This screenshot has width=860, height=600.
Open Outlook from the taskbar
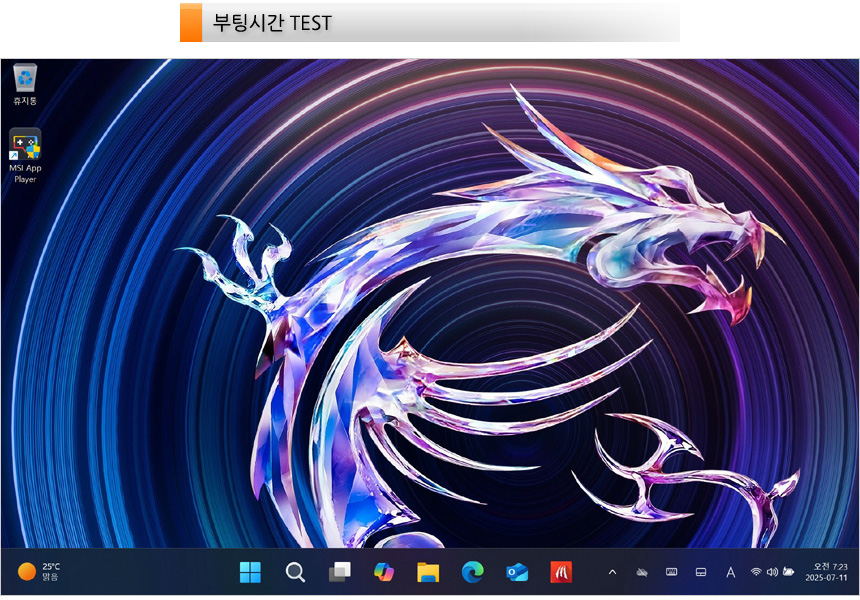tap(517, 572)
